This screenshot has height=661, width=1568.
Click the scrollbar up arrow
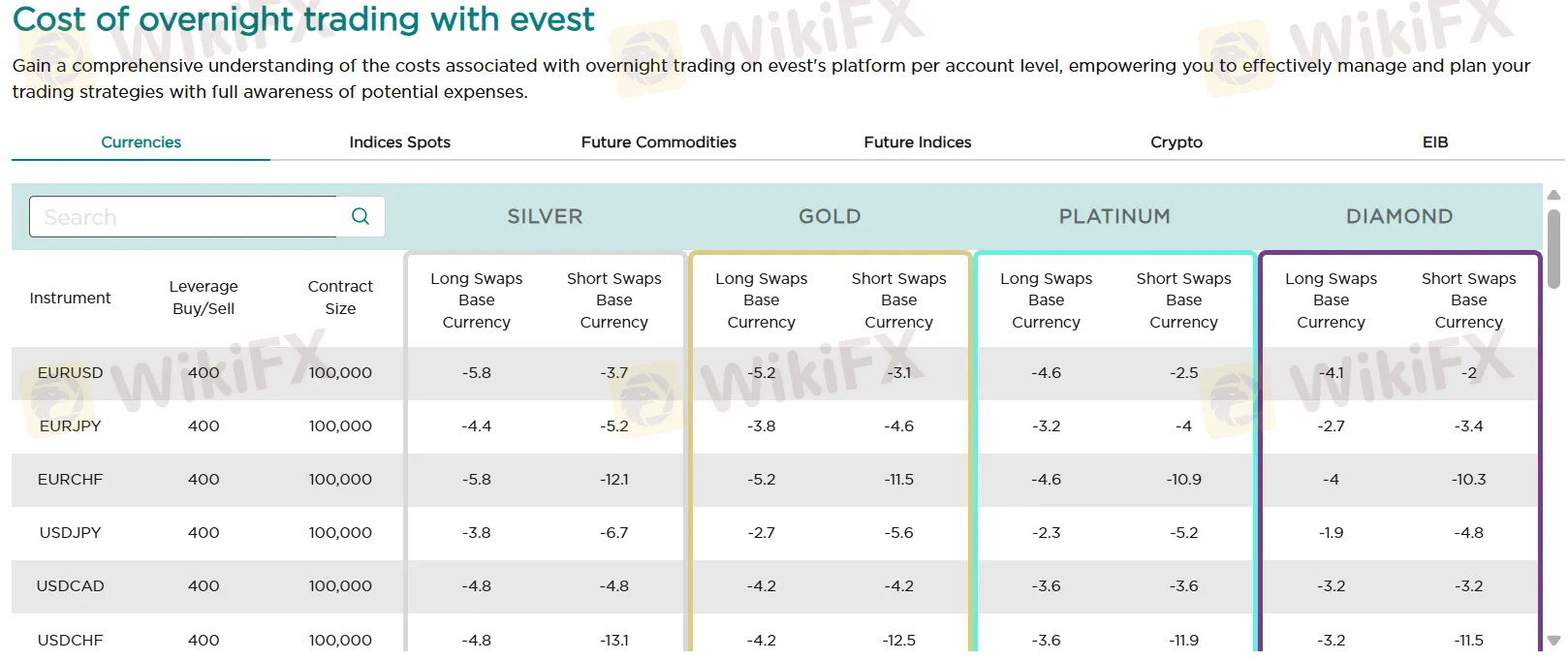(1553, 196)
